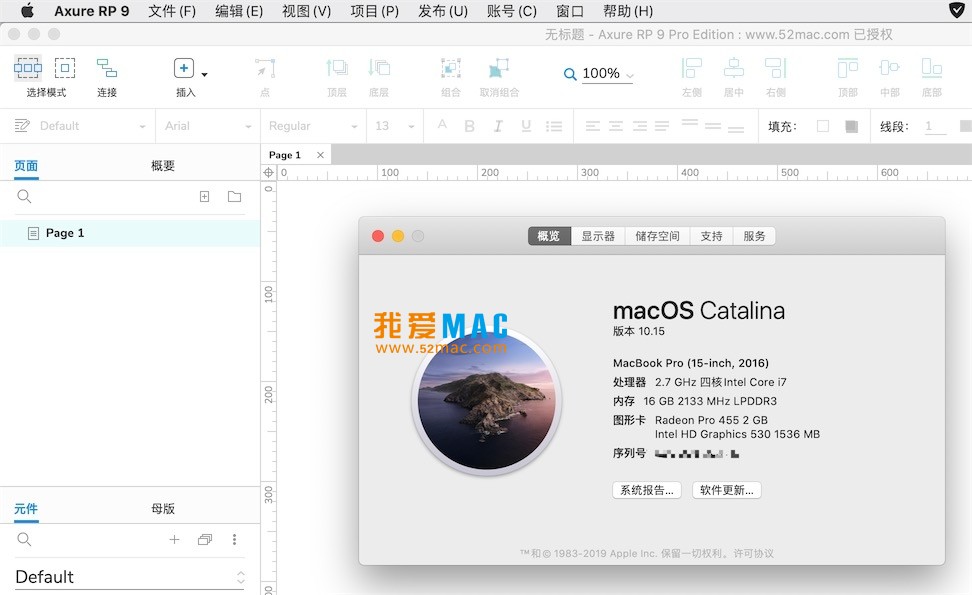Click Align Left (左侧) icon

691,68
